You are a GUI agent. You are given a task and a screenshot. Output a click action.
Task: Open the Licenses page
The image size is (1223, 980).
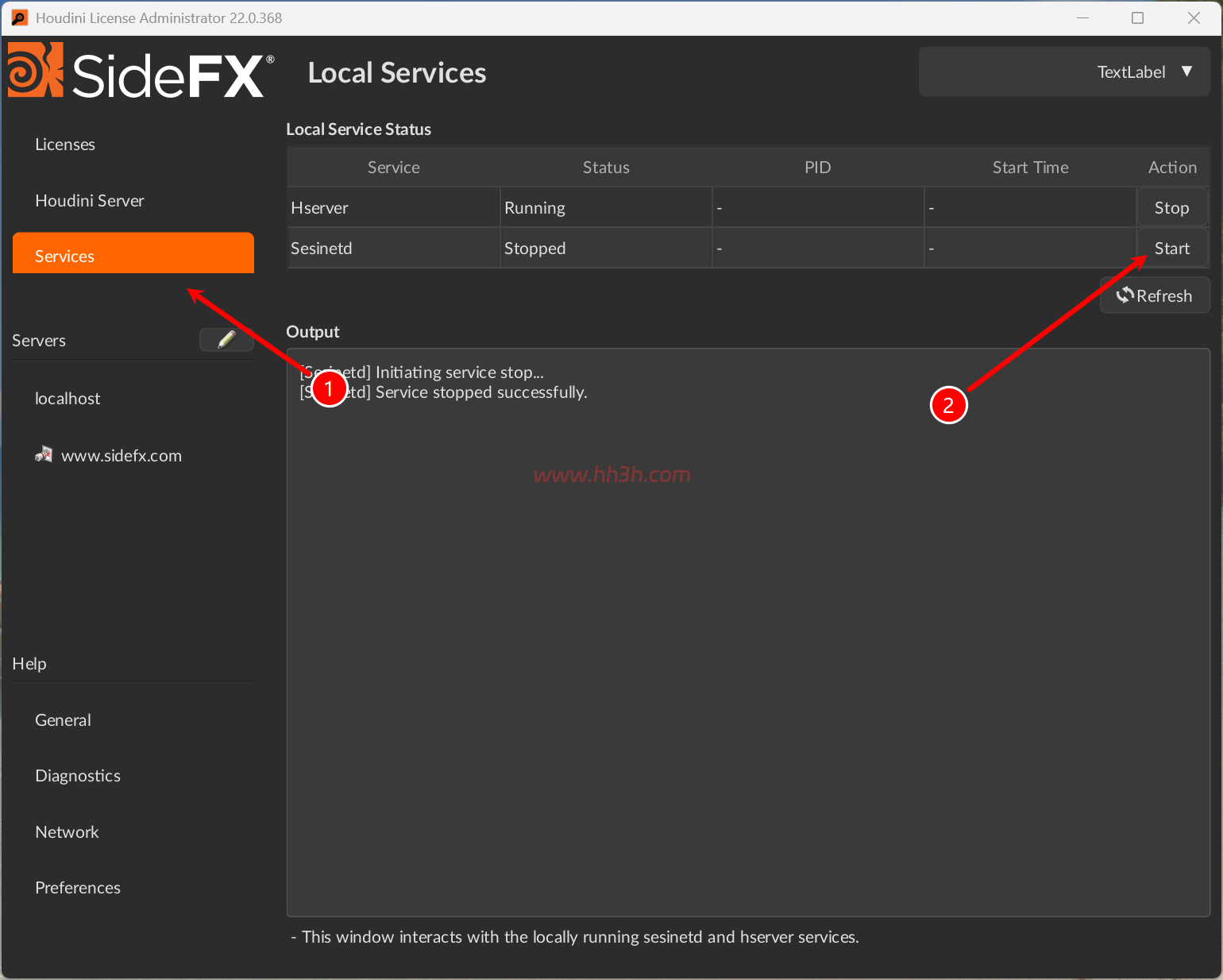(x=65, y=145)
